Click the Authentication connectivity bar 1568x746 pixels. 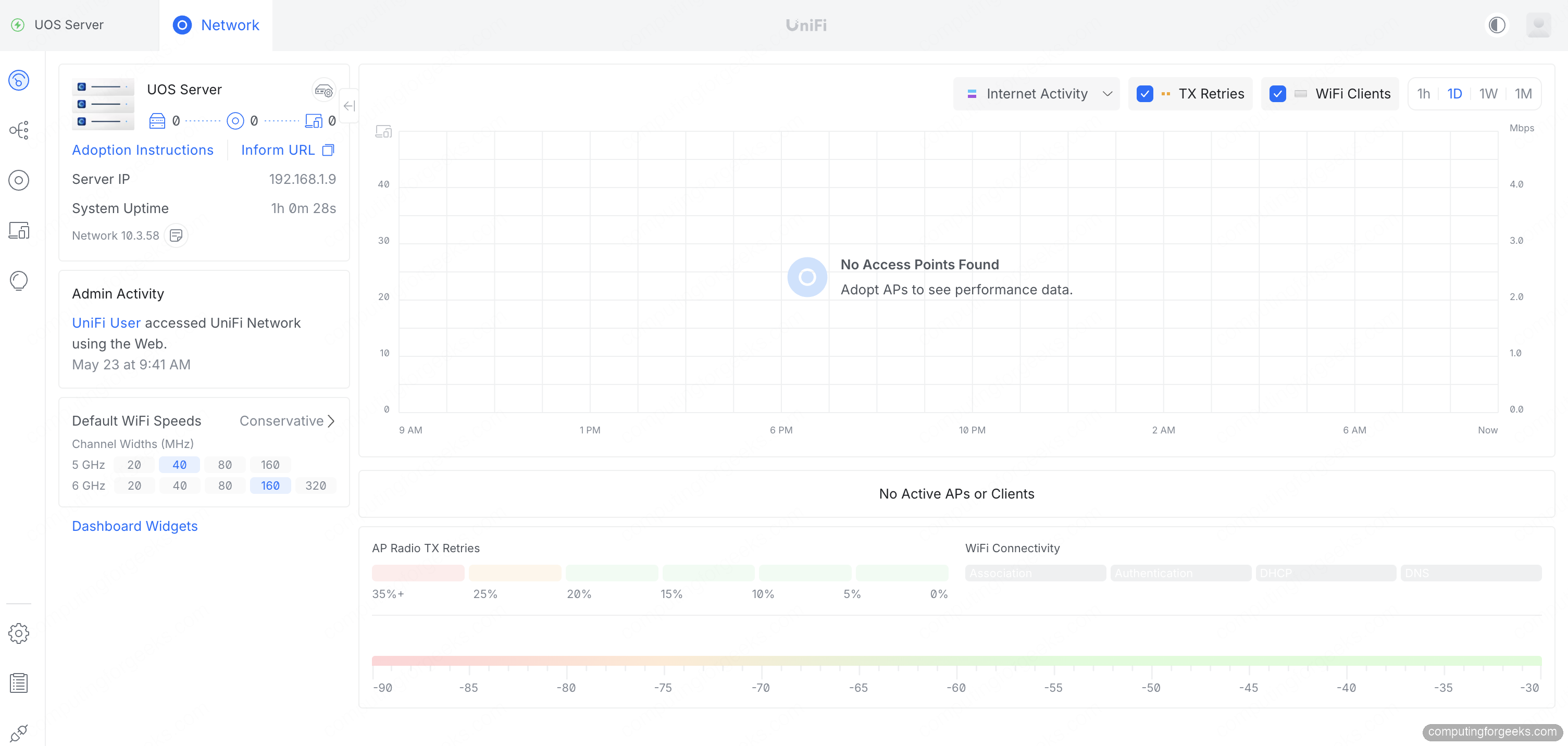click(1180, 573)
